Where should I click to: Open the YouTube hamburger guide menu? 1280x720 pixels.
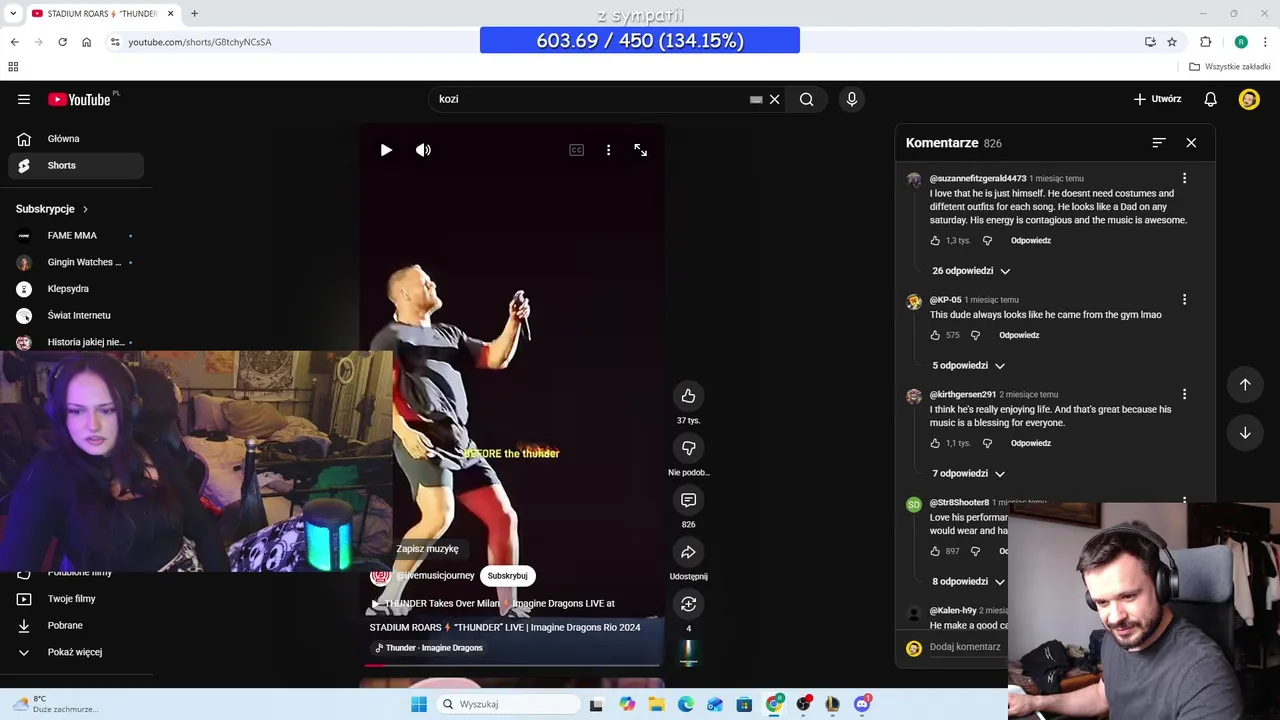24,99
